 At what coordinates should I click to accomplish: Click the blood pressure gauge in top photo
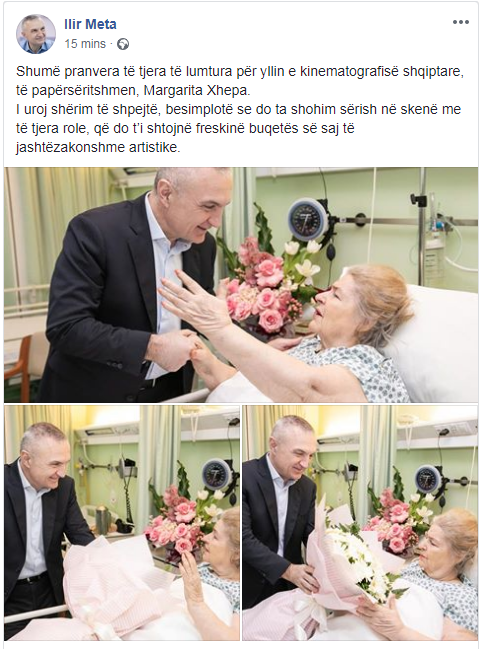(308, 220)
